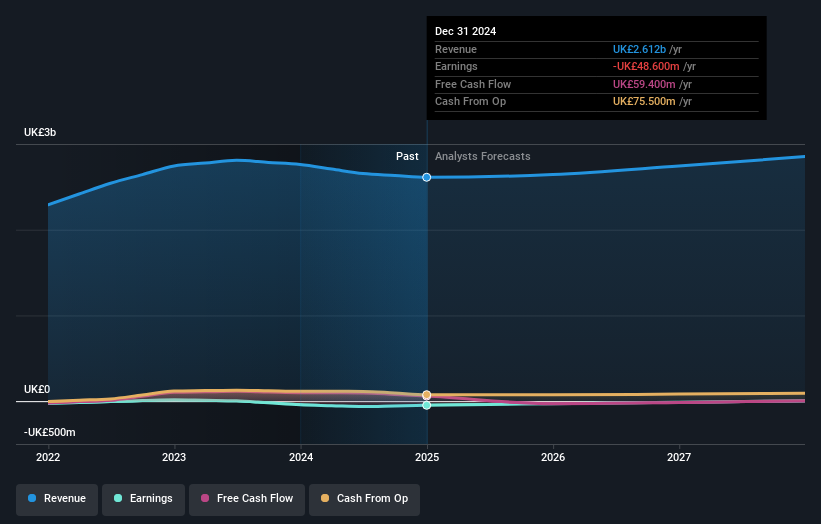Click the 2026 x-axis label
The height and width of the screenshot is (524, 821).
pyautogui.click(x=553, y=458)
